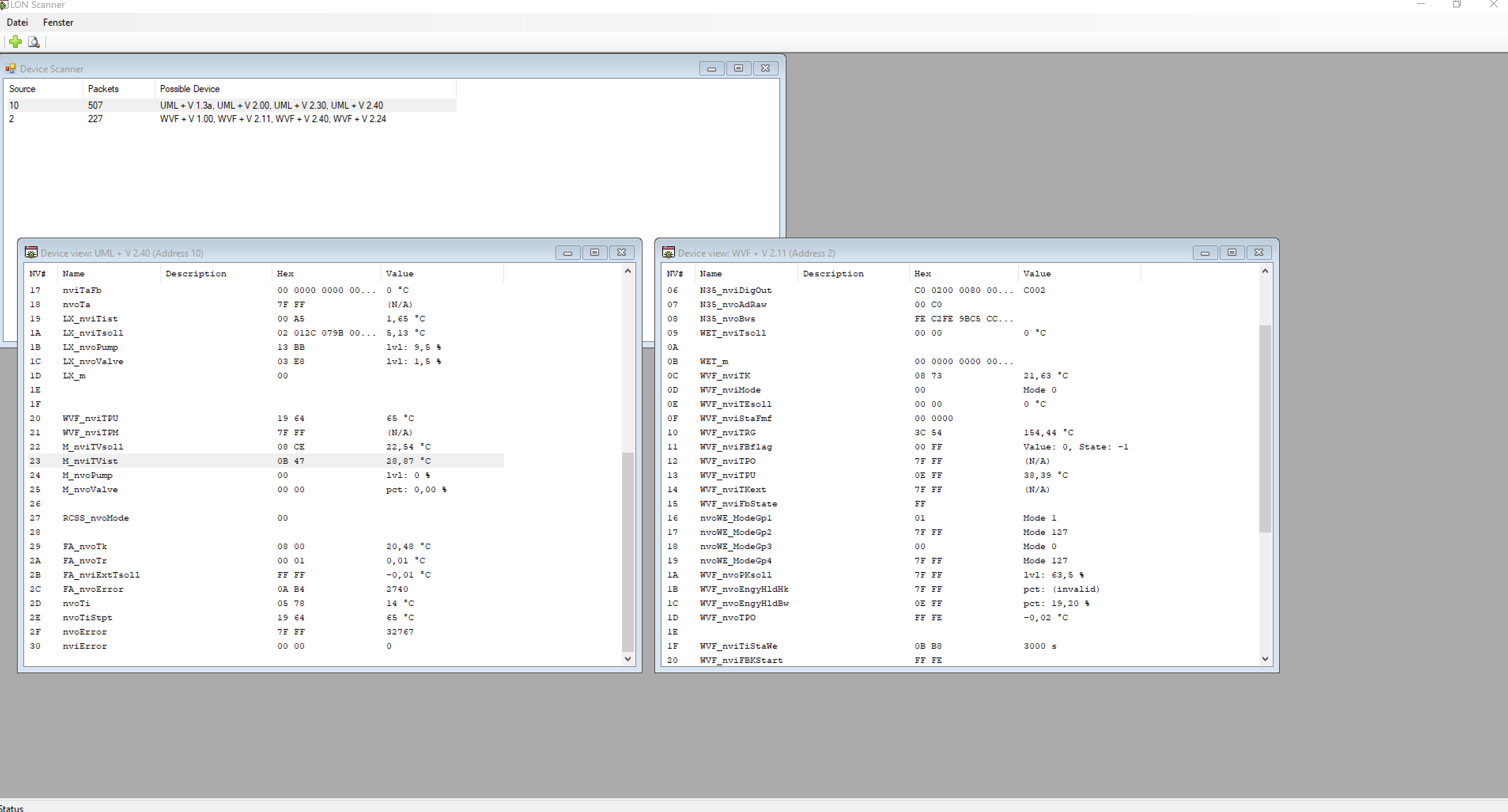Select source 2 WVF device row

tap(231, 119)
